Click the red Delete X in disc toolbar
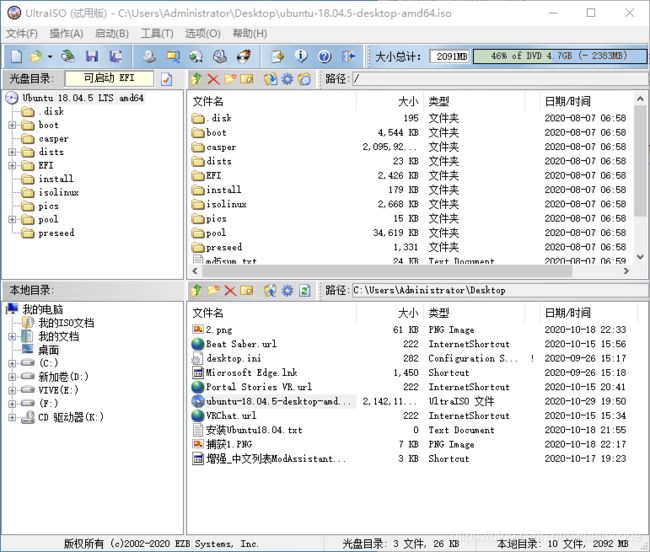The image size is (650, 552). pyautogui.click(x=213, y=79)
